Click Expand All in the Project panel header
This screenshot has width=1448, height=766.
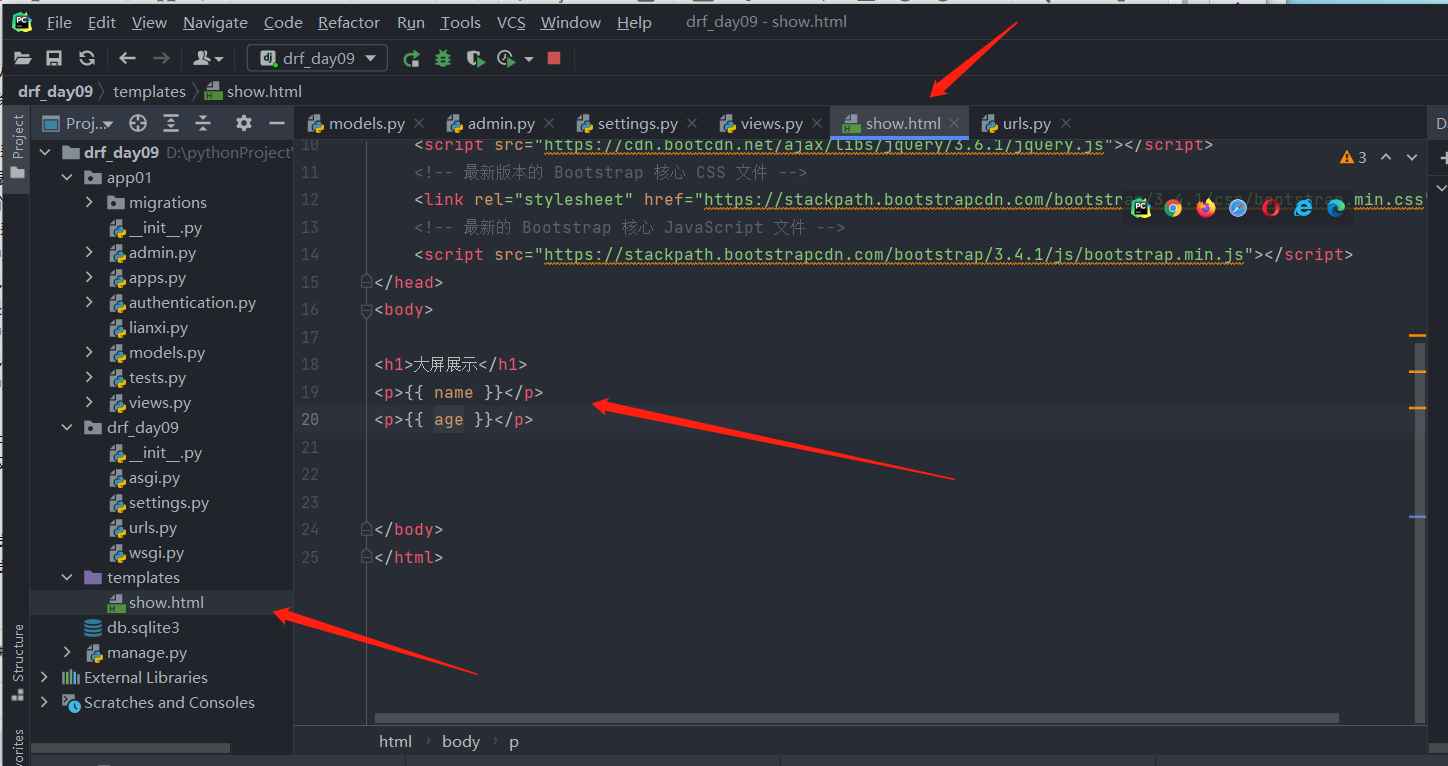point(171,123)
